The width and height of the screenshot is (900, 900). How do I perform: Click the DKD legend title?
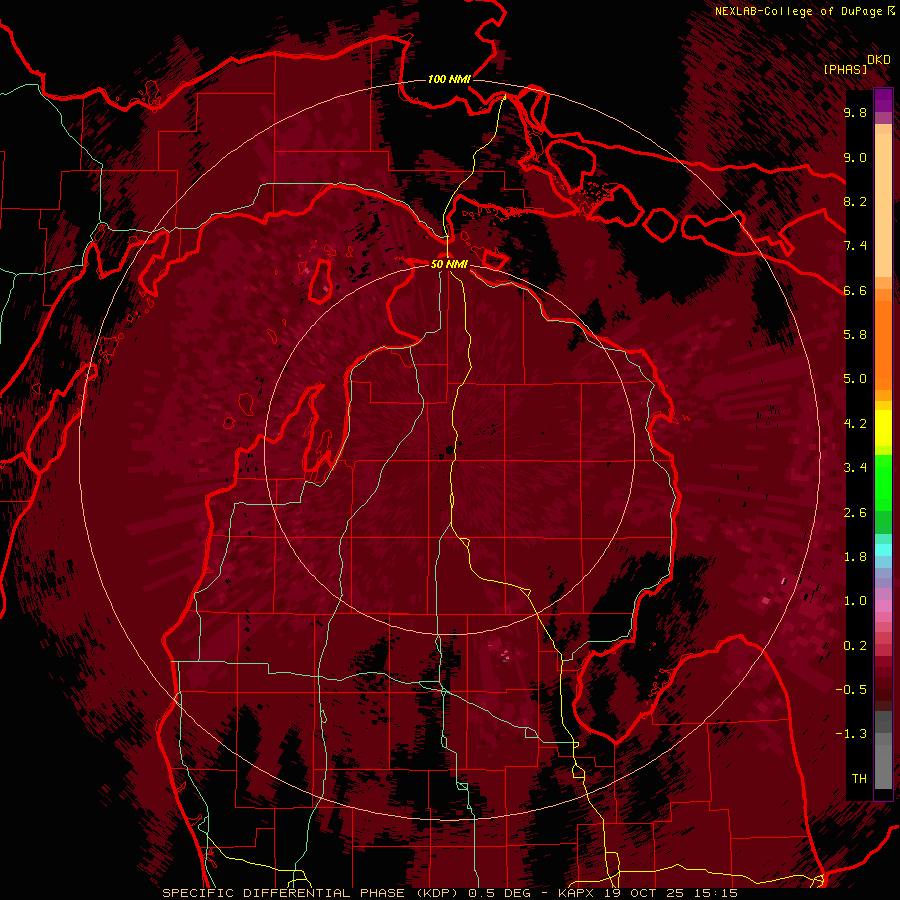pos(879,59)
